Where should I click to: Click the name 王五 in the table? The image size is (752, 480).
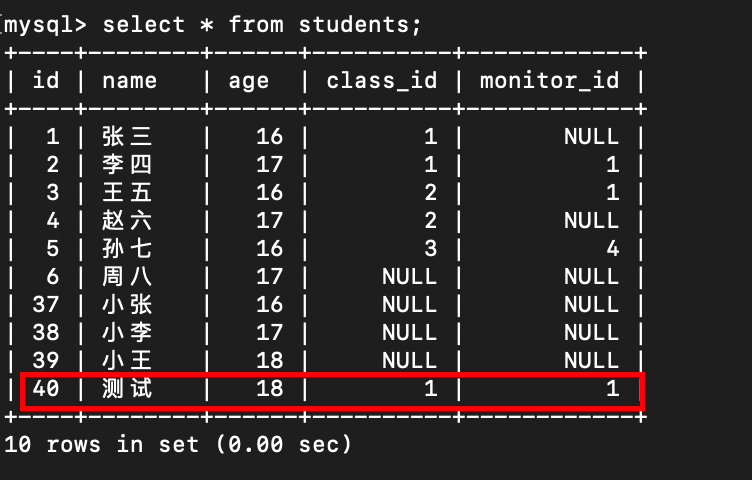coord(127,192)
